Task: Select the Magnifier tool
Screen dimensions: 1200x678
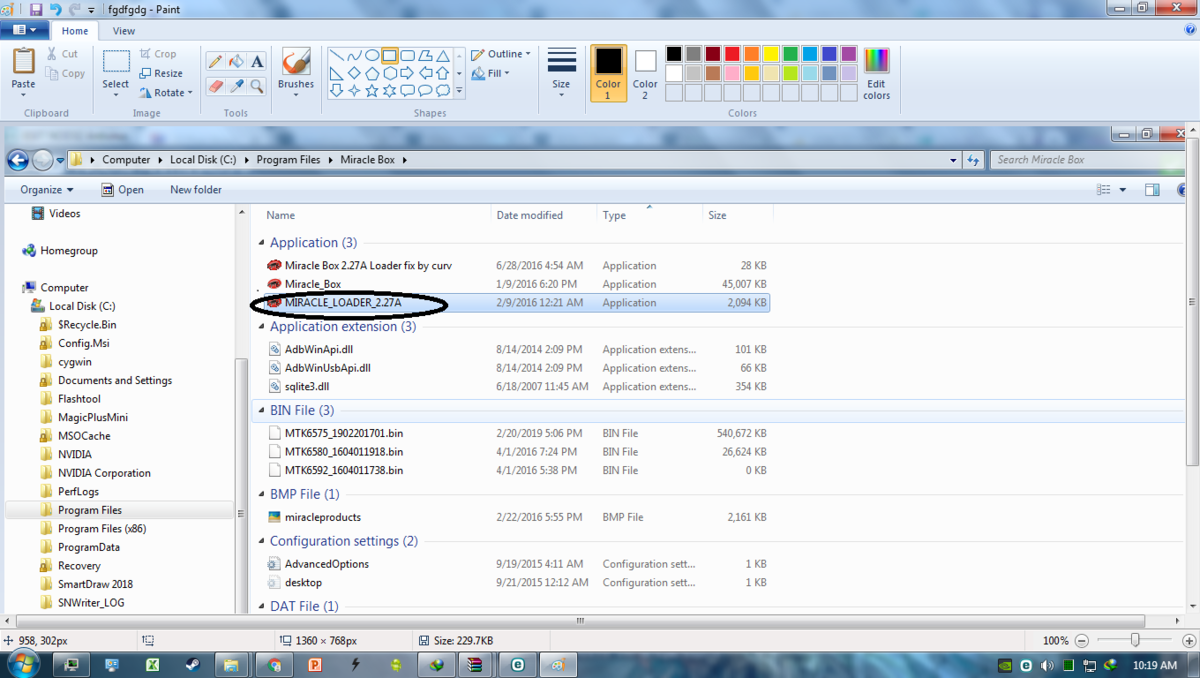Action: pyautogui.click(x=257, y=87)
